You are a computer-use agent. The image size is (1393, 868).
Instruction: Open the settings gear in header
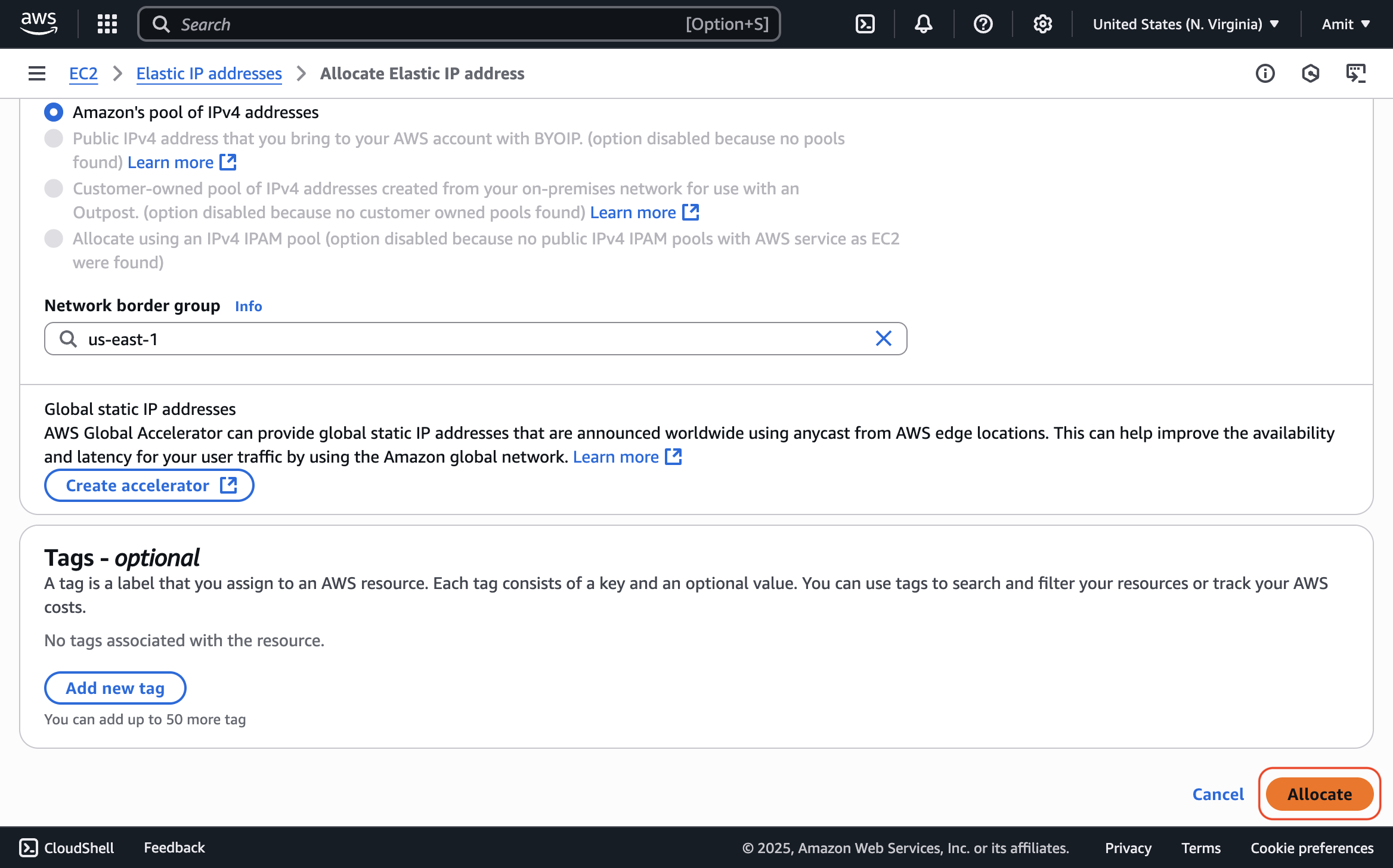(1042, 24)
